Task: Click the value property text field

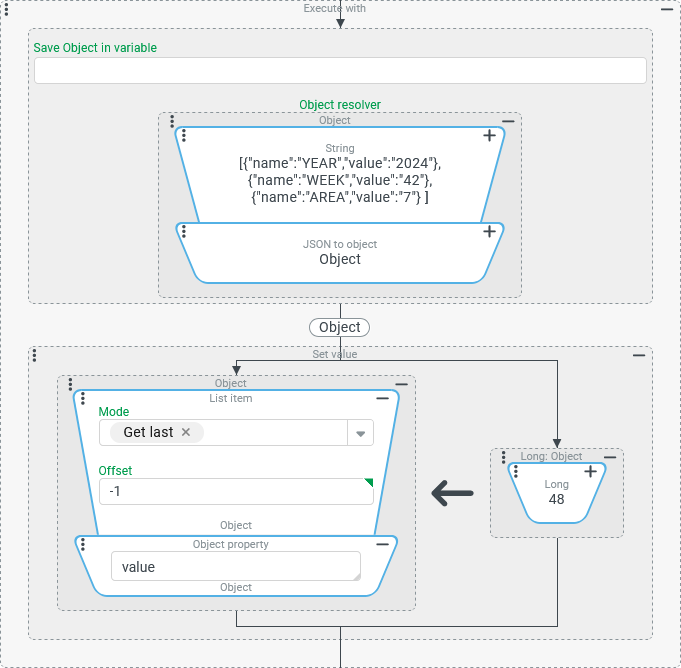Action: tap(236, 566)
